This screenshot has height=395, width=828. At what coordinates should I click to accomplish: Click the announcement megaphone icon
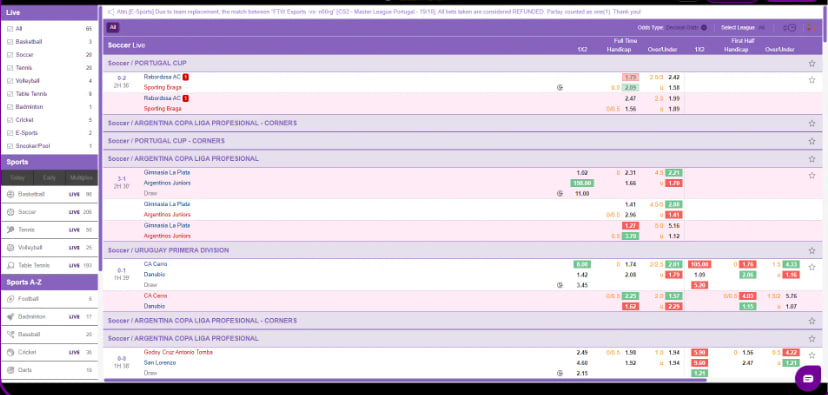[111, 12]
